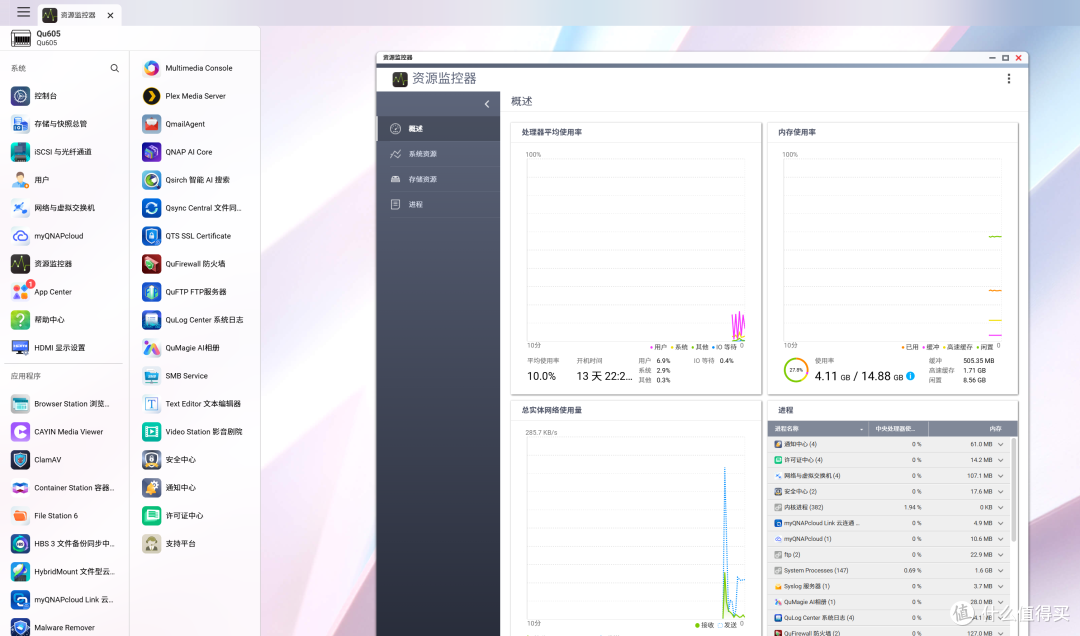Switch to 进程 tab in sidebar
Screen dimensions: 1080x636
(438, 205)
